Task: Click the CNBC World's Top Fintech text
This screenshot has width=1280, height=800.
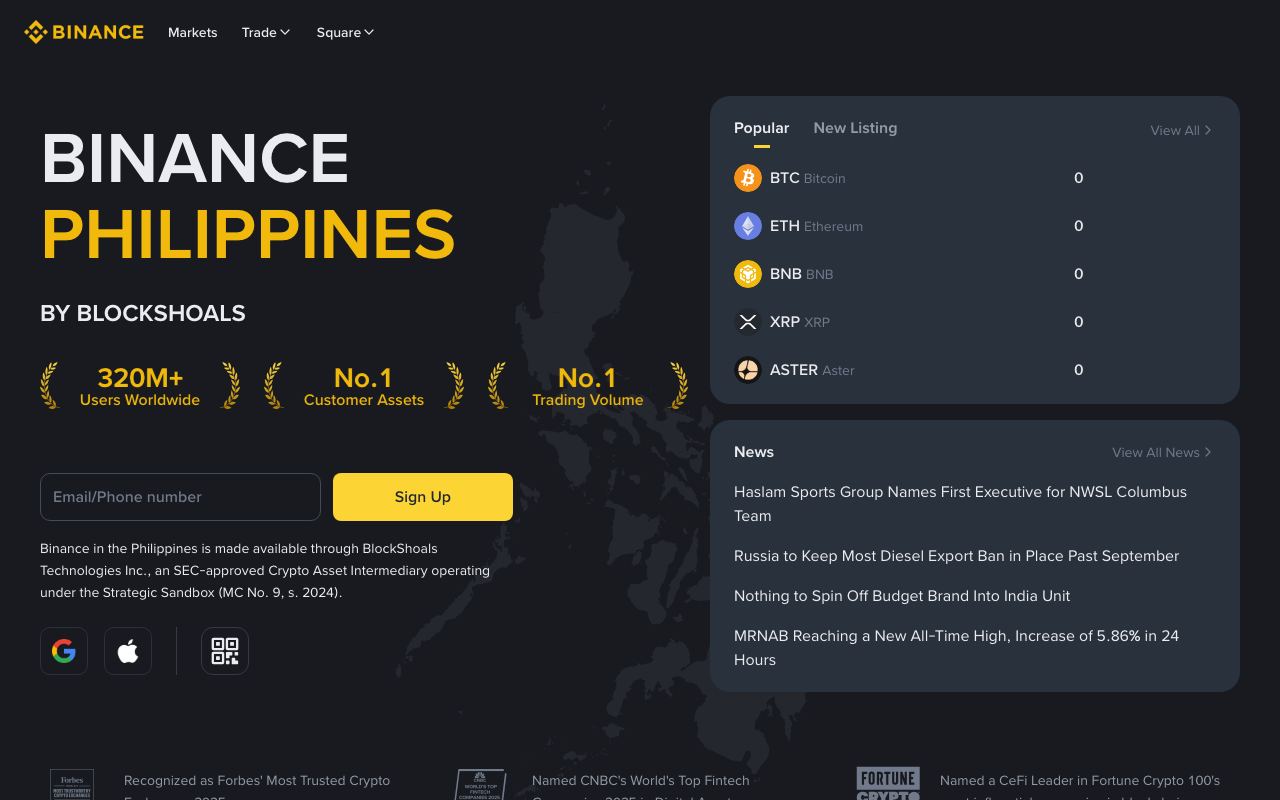Action: pos(640,786)
